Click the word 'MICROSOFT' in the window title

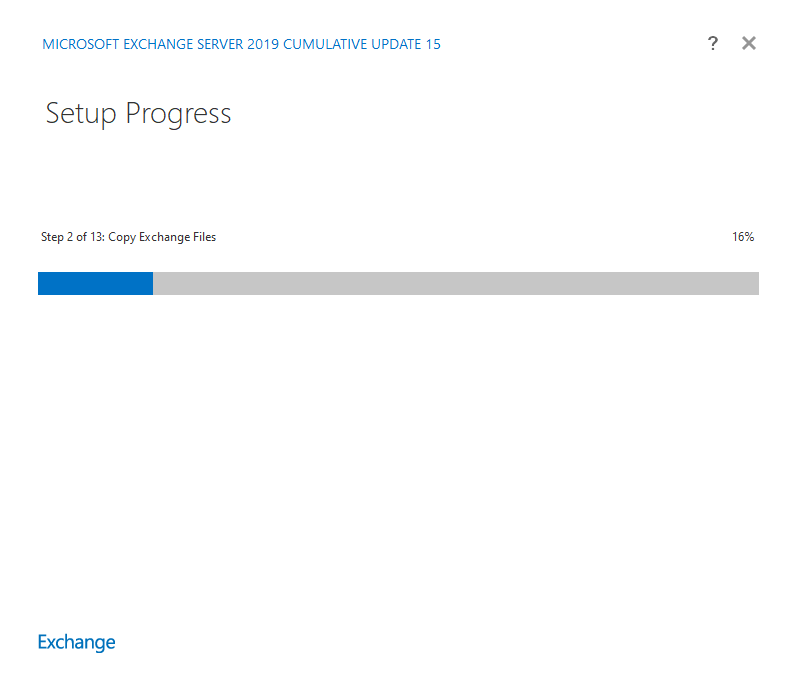(80, 44)
